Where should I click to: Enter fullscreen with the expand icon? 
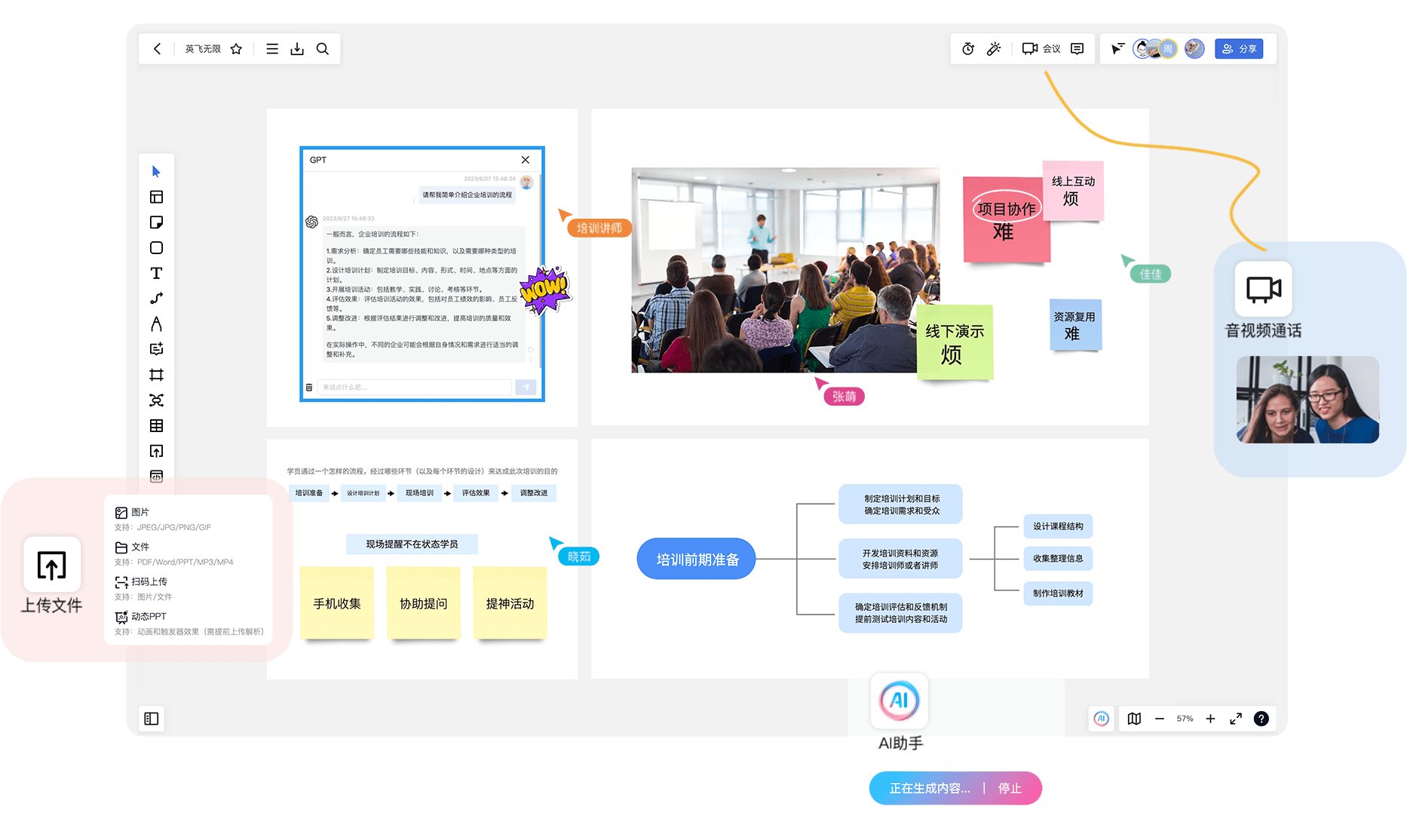(x=1236, y=719)
